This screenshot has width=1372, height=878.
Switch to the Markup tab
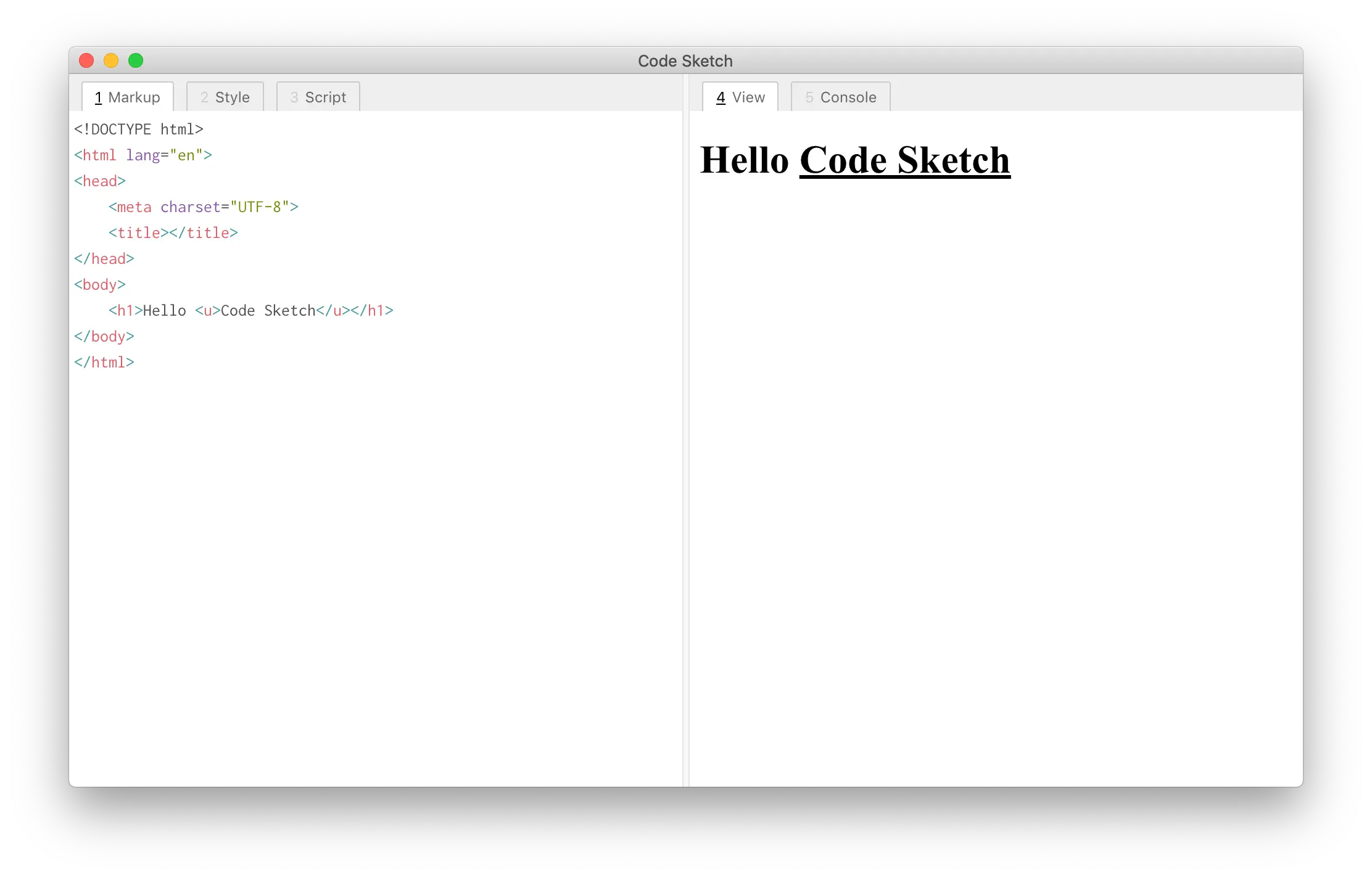click(x=126, y=97)
